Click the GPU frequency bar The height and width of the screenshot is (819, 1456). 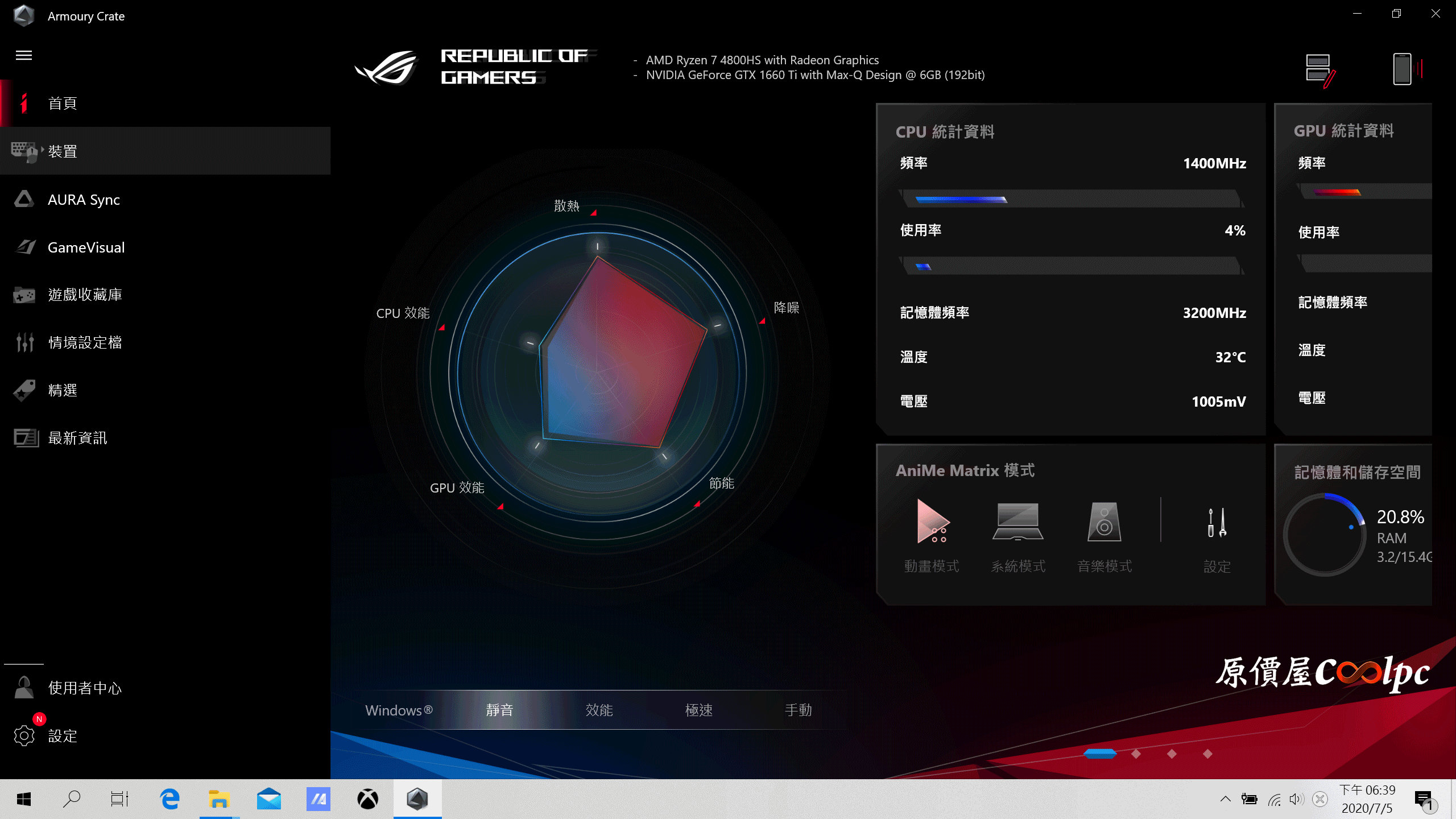pos(1365,192)
